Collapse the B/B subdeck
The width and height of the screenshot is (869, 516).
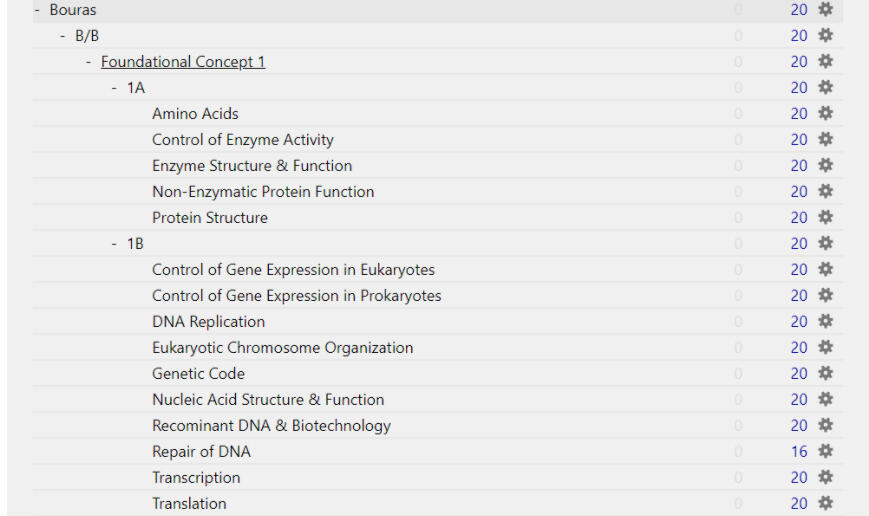click(x=63, y=36)
